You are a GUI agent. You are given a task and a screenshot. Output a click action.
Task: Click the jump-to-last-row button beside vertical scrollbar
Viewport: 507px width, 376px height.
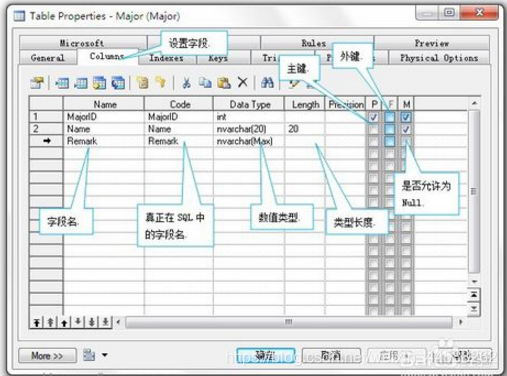[474, 309]
